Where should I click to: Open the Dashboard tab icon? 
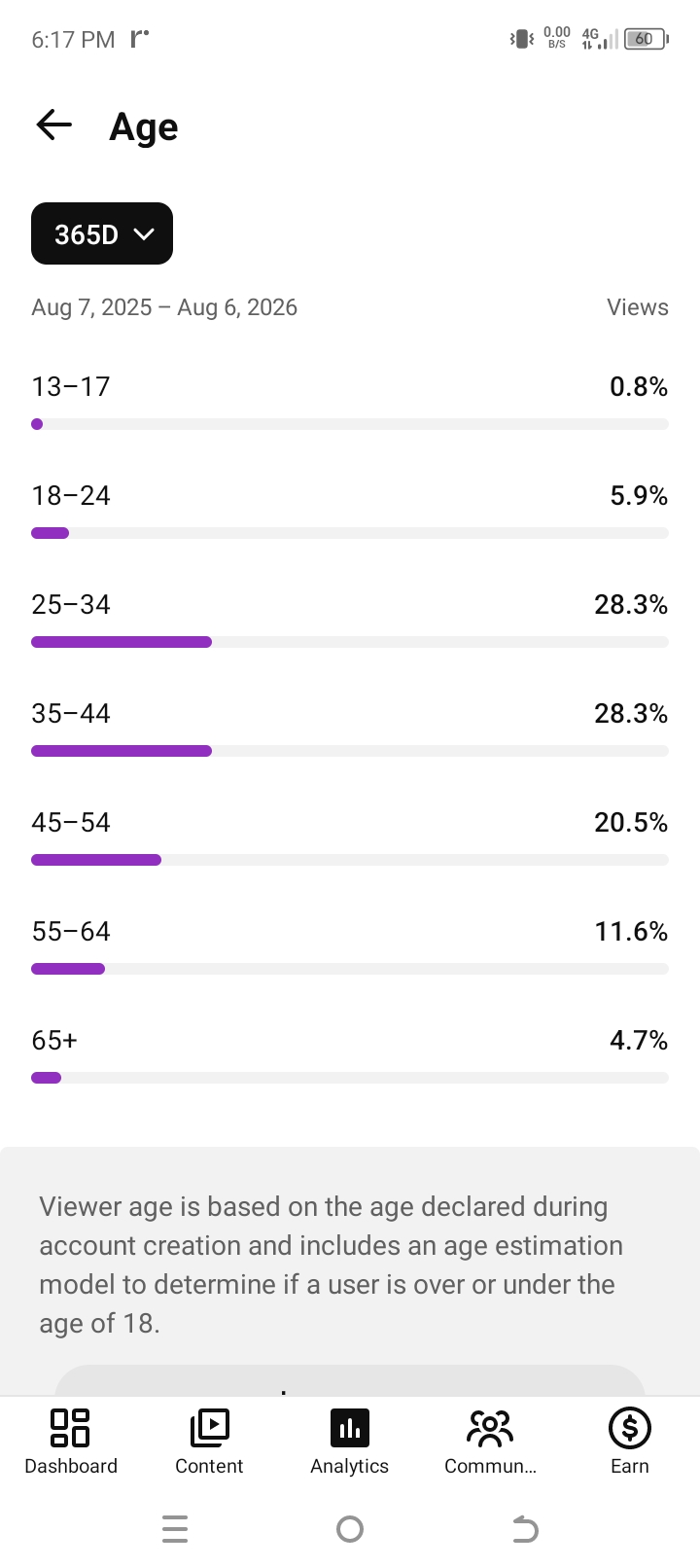pyautogui.click(x=70, y=1428)
